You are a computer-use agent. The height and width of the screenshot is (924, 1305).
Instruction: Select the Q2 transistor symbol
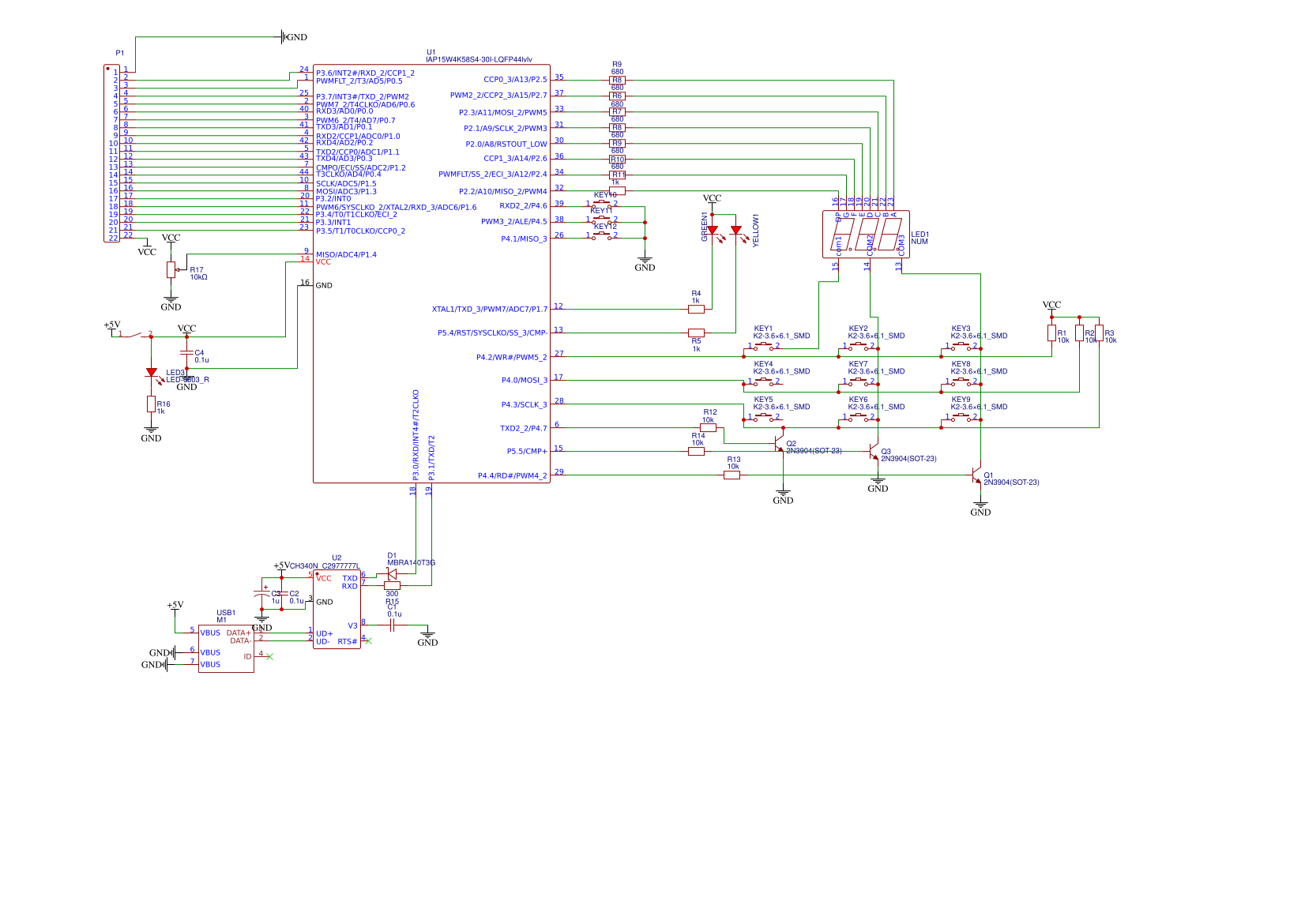point(780,445)
